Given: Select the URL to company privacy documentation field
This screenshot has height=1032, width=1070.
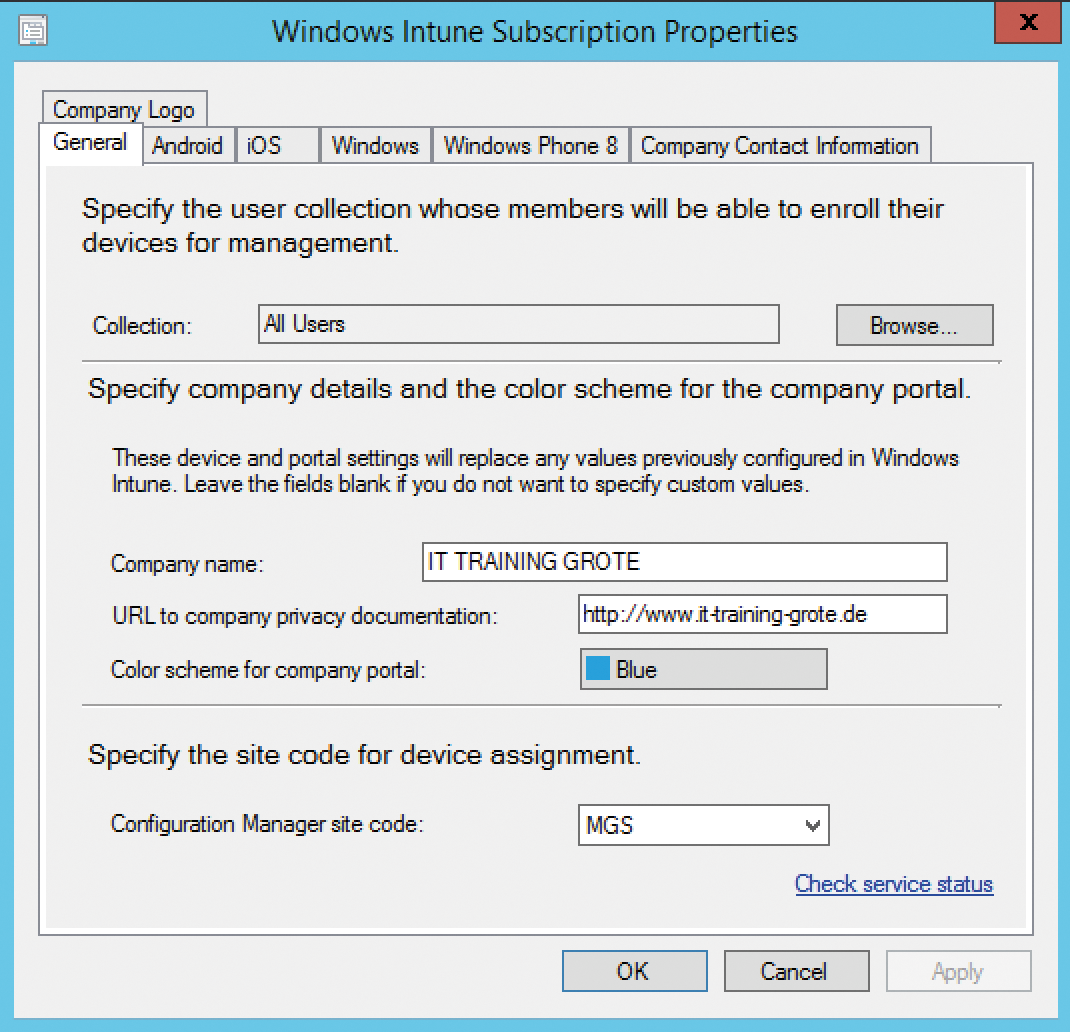Looking at the screenshot, I should point(762,614).
